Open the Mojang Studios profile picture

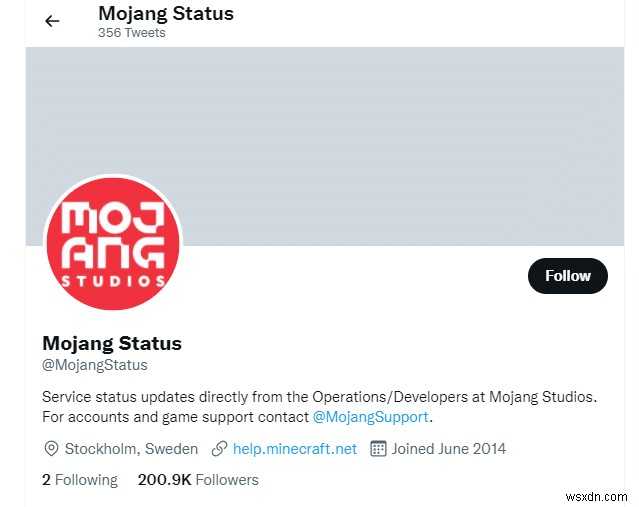(112, 244)
